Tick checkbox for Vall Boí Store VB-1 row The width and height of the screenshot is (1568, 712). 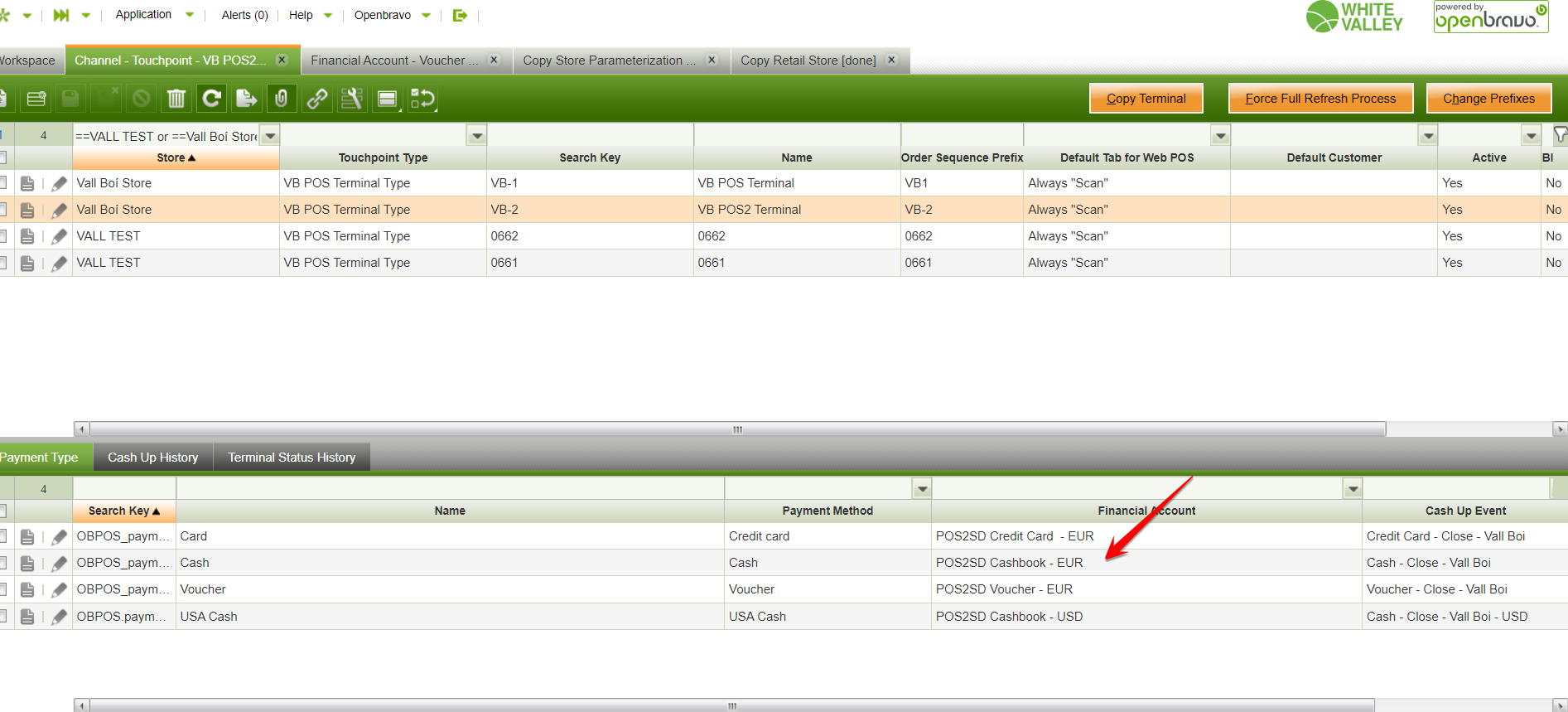click(x=3, y=183)
